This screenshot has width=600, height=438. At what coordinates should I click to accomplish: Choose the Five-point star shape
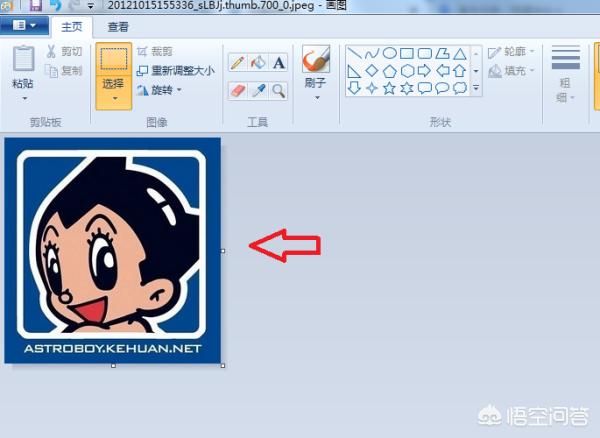[x=390, y=88]
